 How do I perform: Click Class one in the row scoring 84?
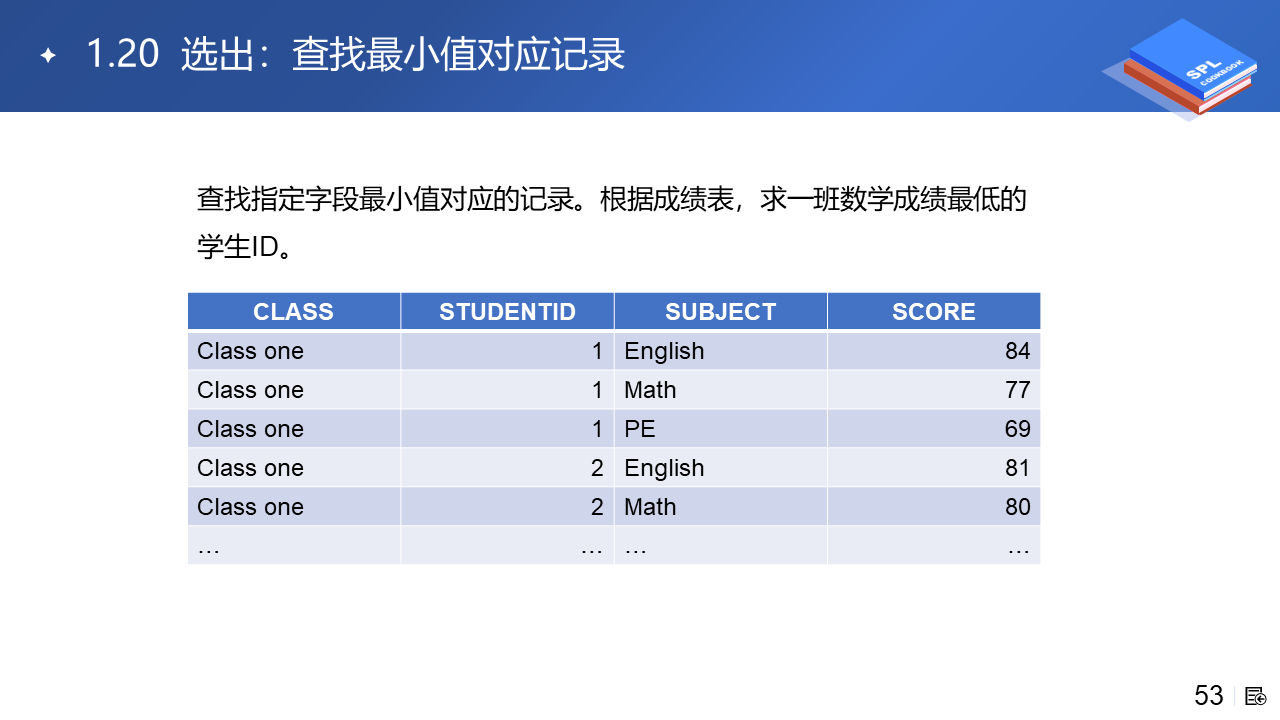294,351
